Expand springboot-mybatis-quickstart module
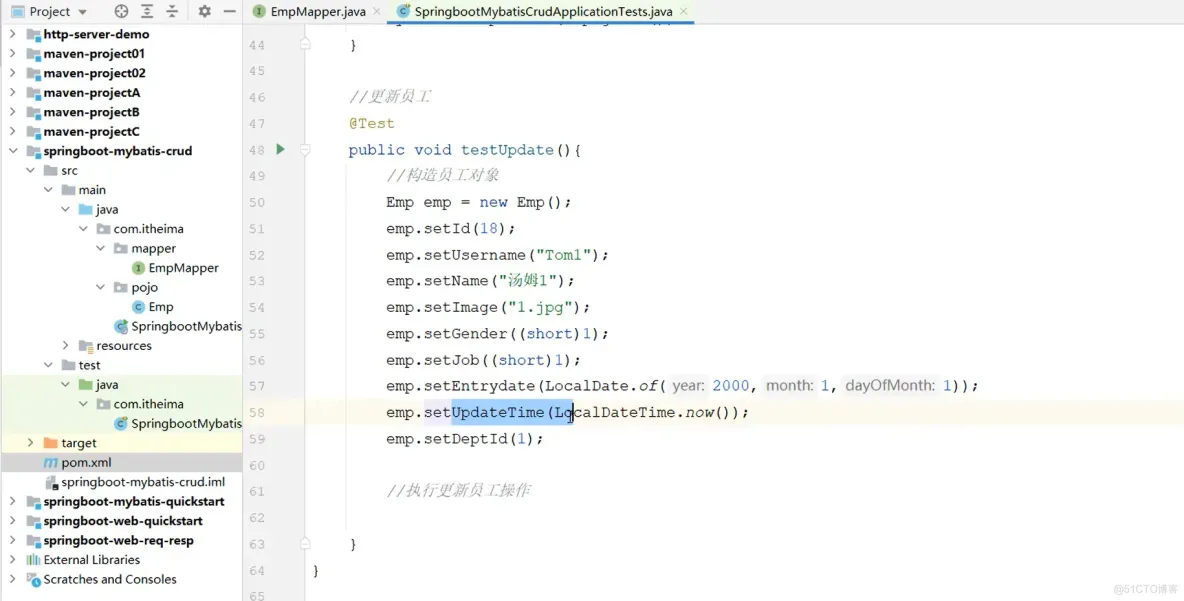1184x601 pixels. [13, 501]
